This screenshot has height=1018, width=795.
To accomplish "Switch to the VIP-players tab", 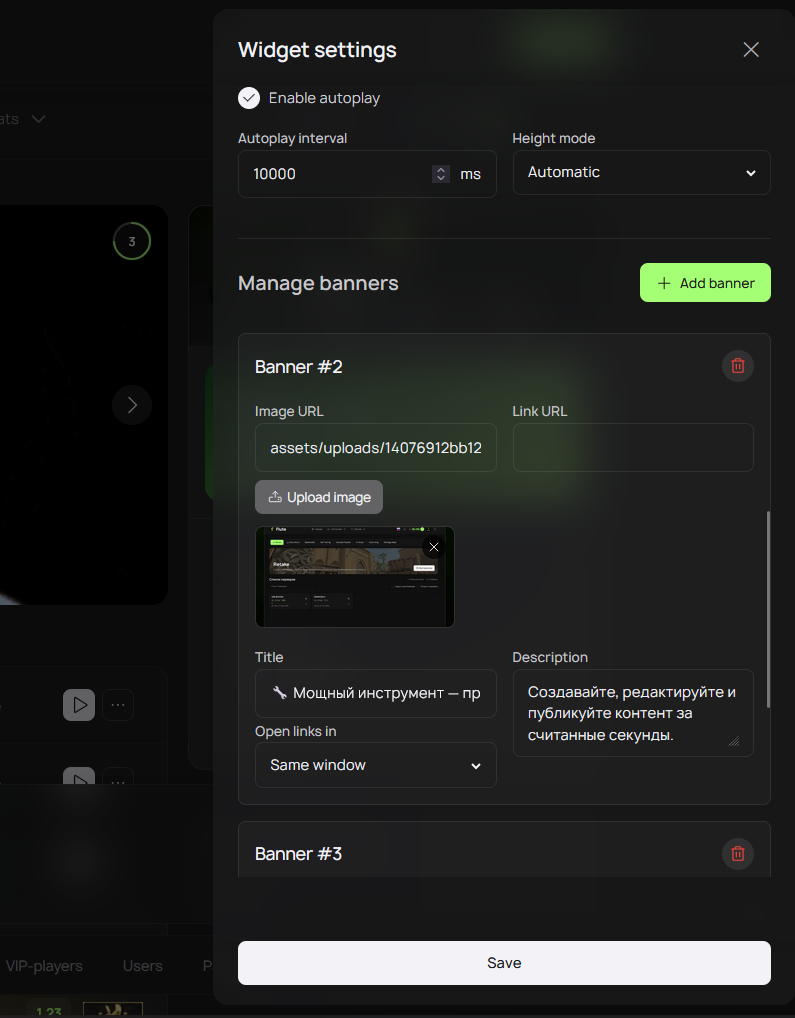I will 44,966.
